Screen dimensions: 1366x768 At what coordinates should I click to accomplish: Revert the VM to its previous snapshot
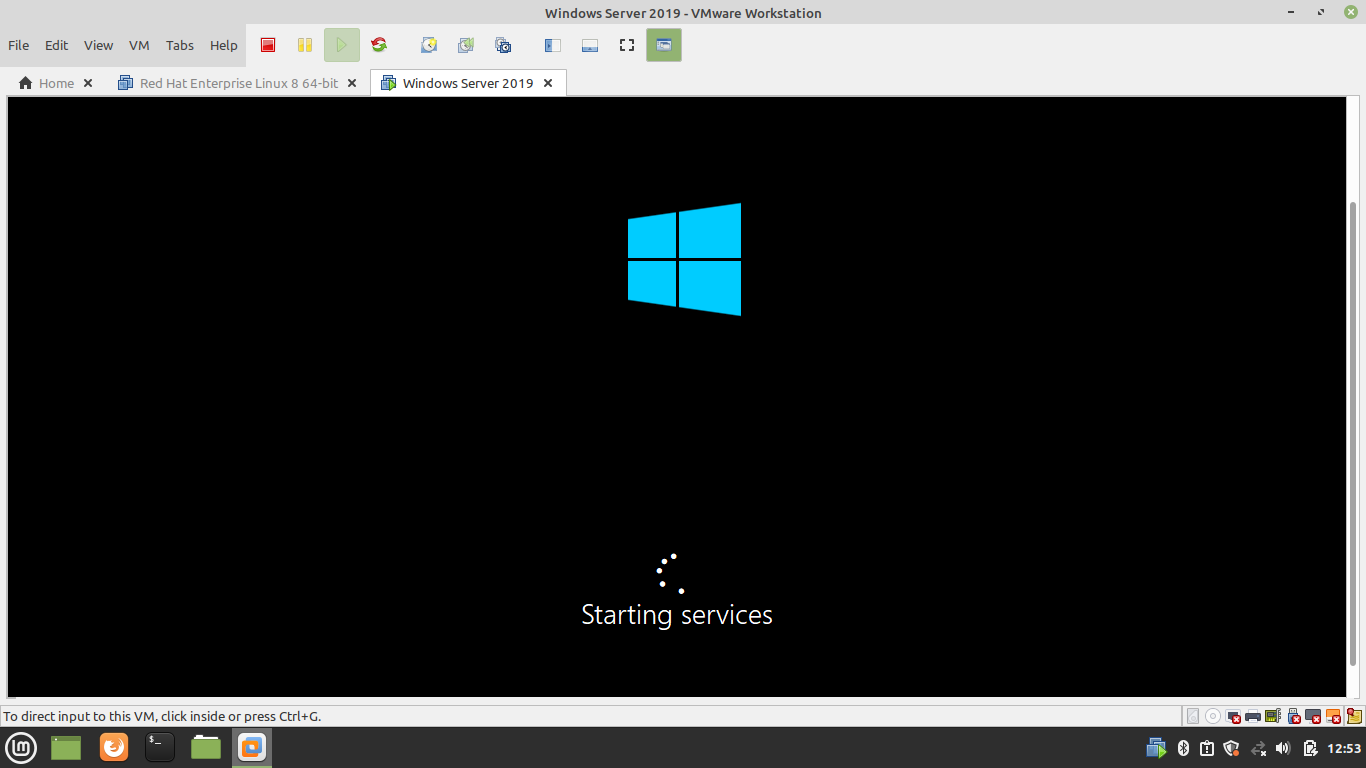pyautogui.click(x=466, y=45)
